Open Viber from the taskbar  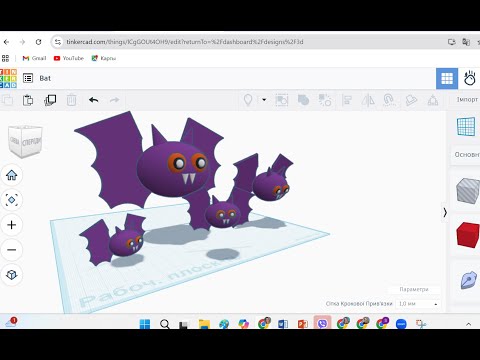pos(322,323)
